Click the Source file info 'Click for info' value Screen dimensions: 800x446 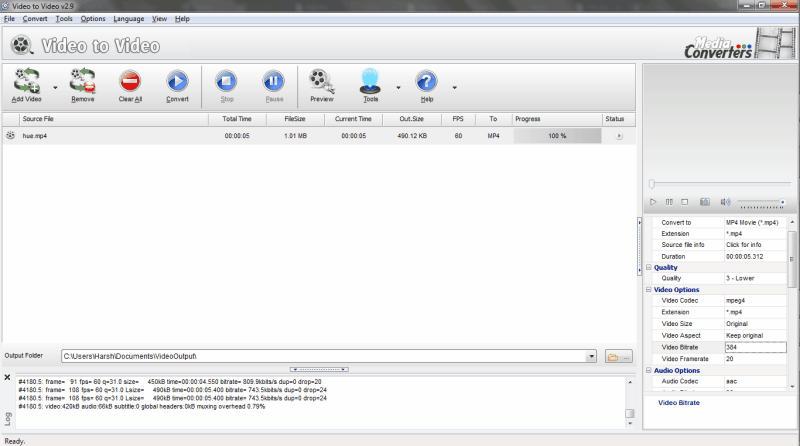755,245
